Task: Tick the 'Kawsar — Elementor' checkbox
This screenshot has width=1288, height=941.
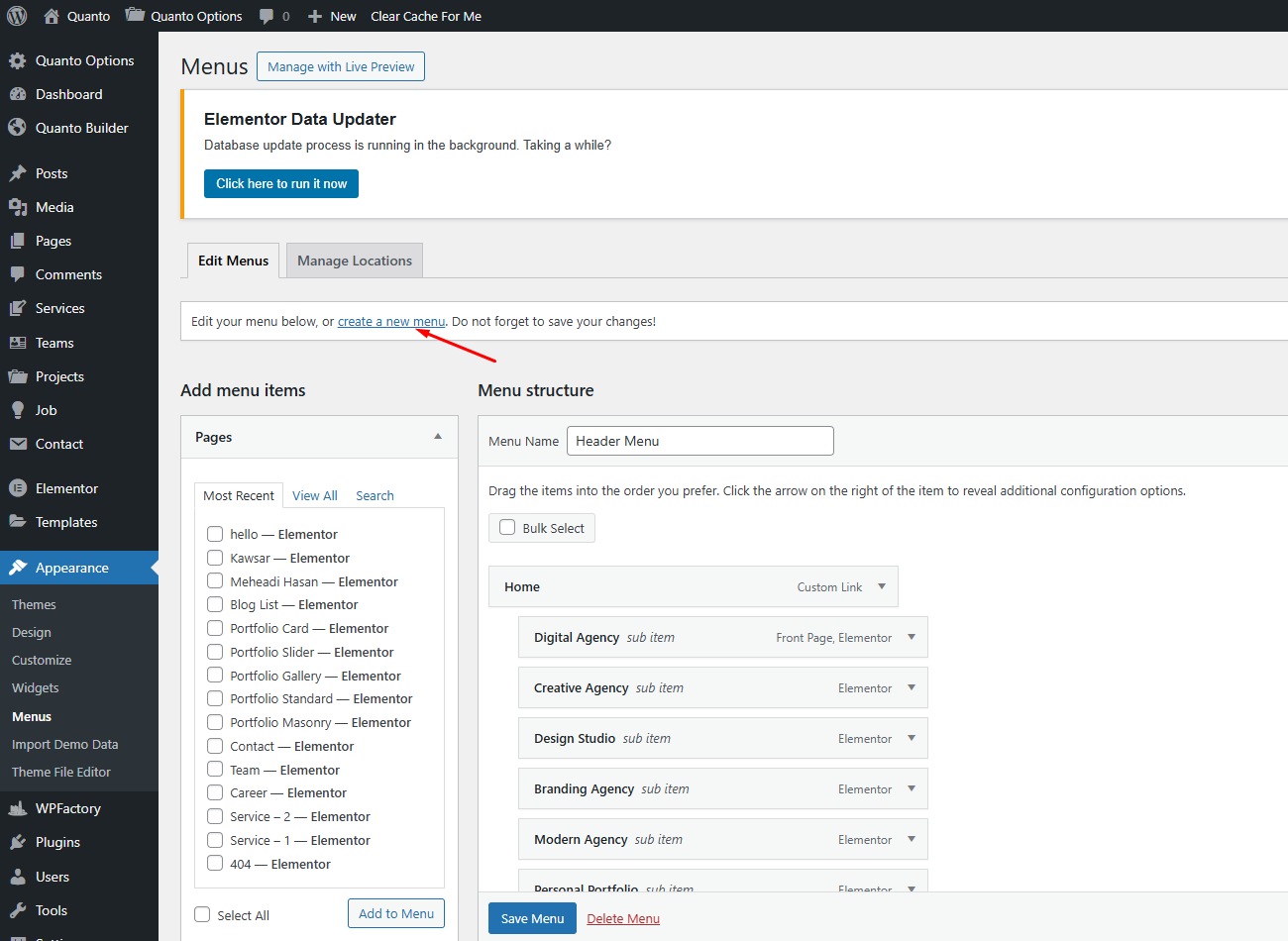Action: 215,558
